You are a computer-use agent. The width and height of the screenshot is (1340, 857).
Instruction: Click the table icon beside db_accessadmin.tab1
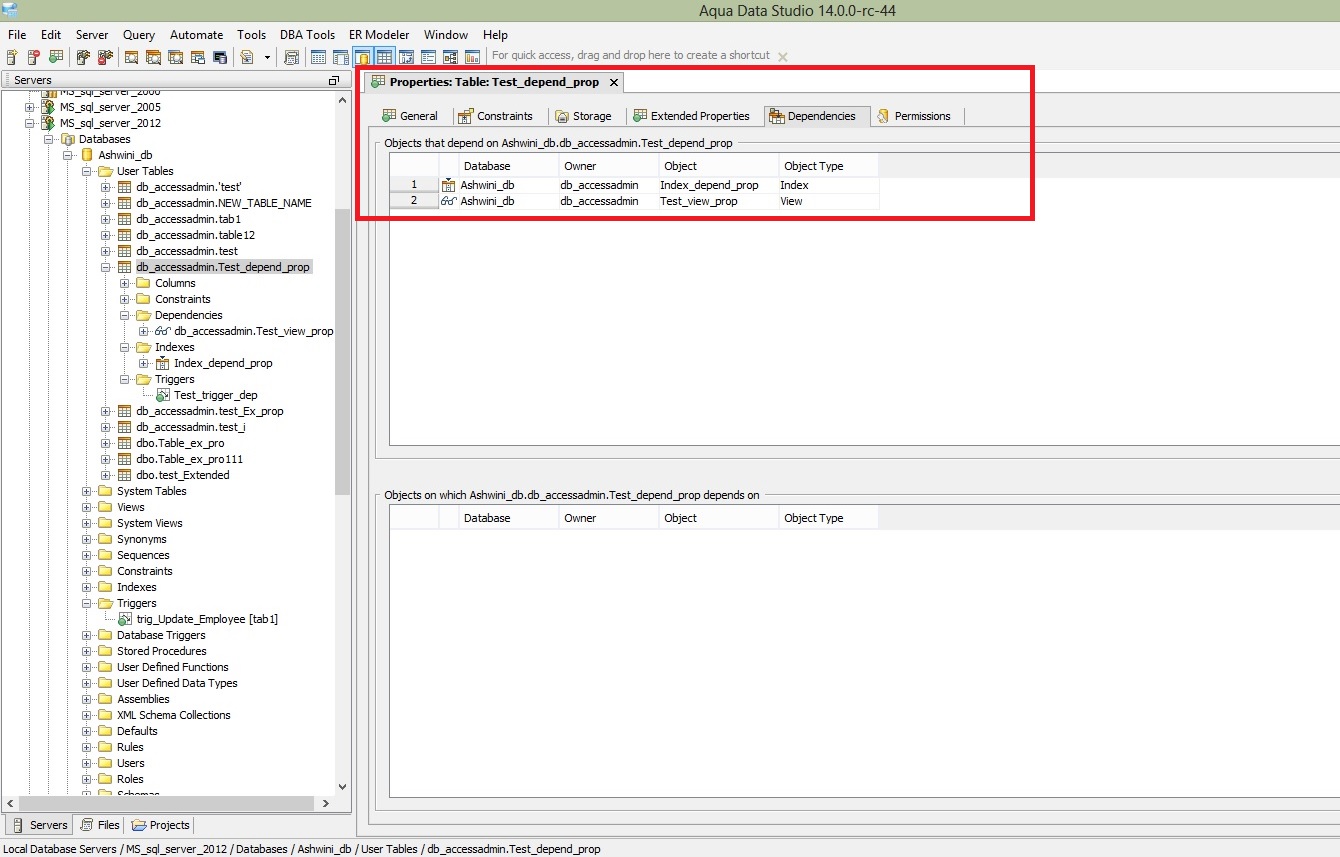125,219
